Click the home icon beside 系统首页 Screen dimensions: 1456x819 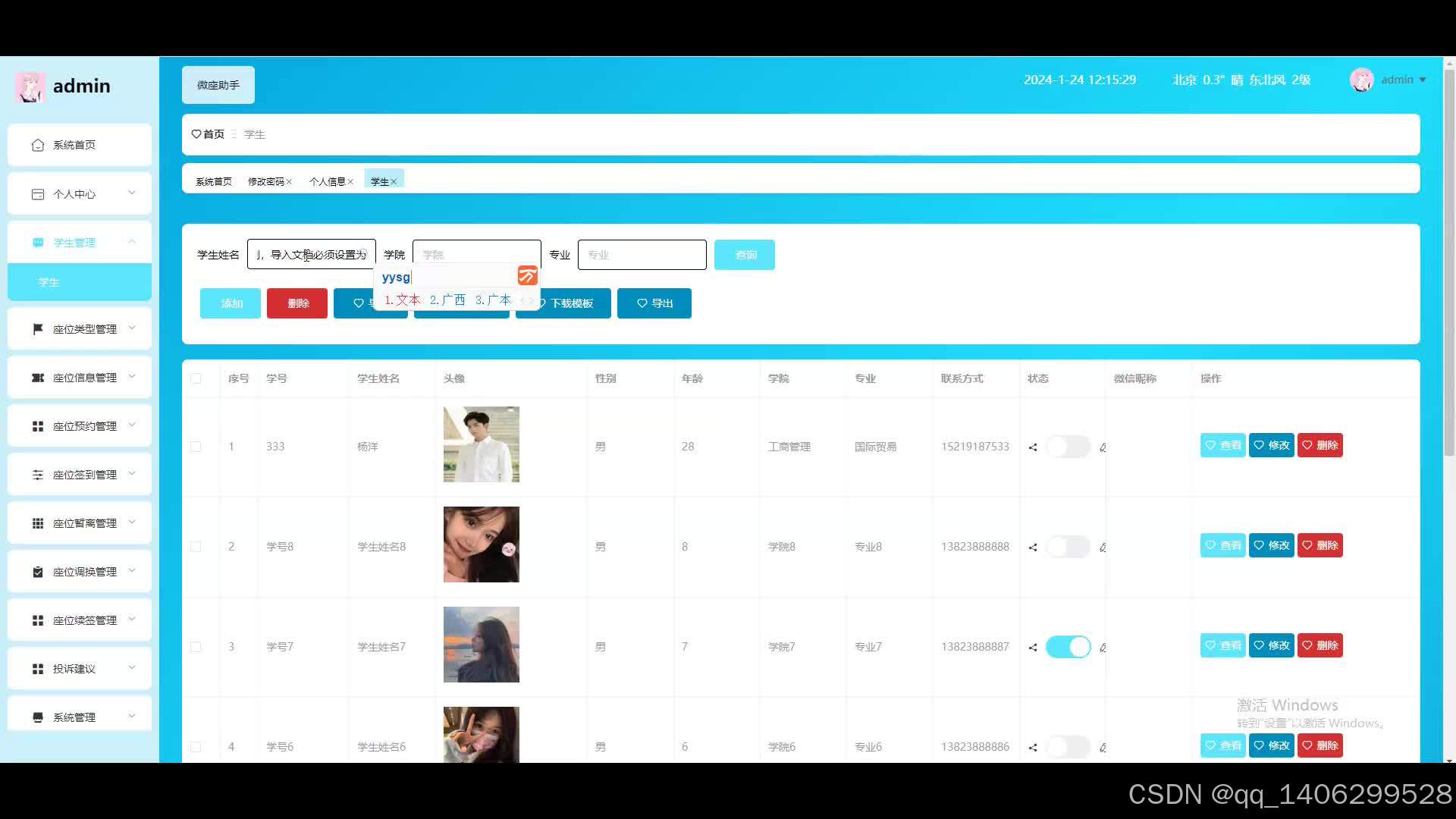click(38, 145)
